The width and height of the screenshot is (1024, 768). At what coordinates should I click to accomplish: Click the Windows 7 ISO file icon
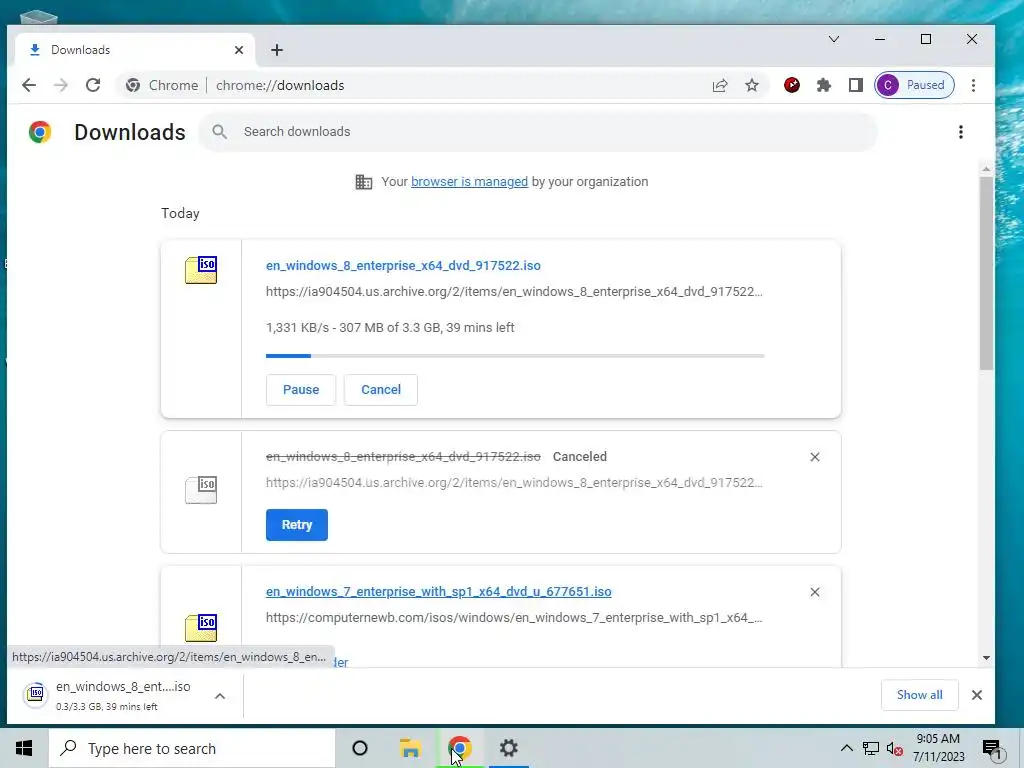(x=201, y=628)
